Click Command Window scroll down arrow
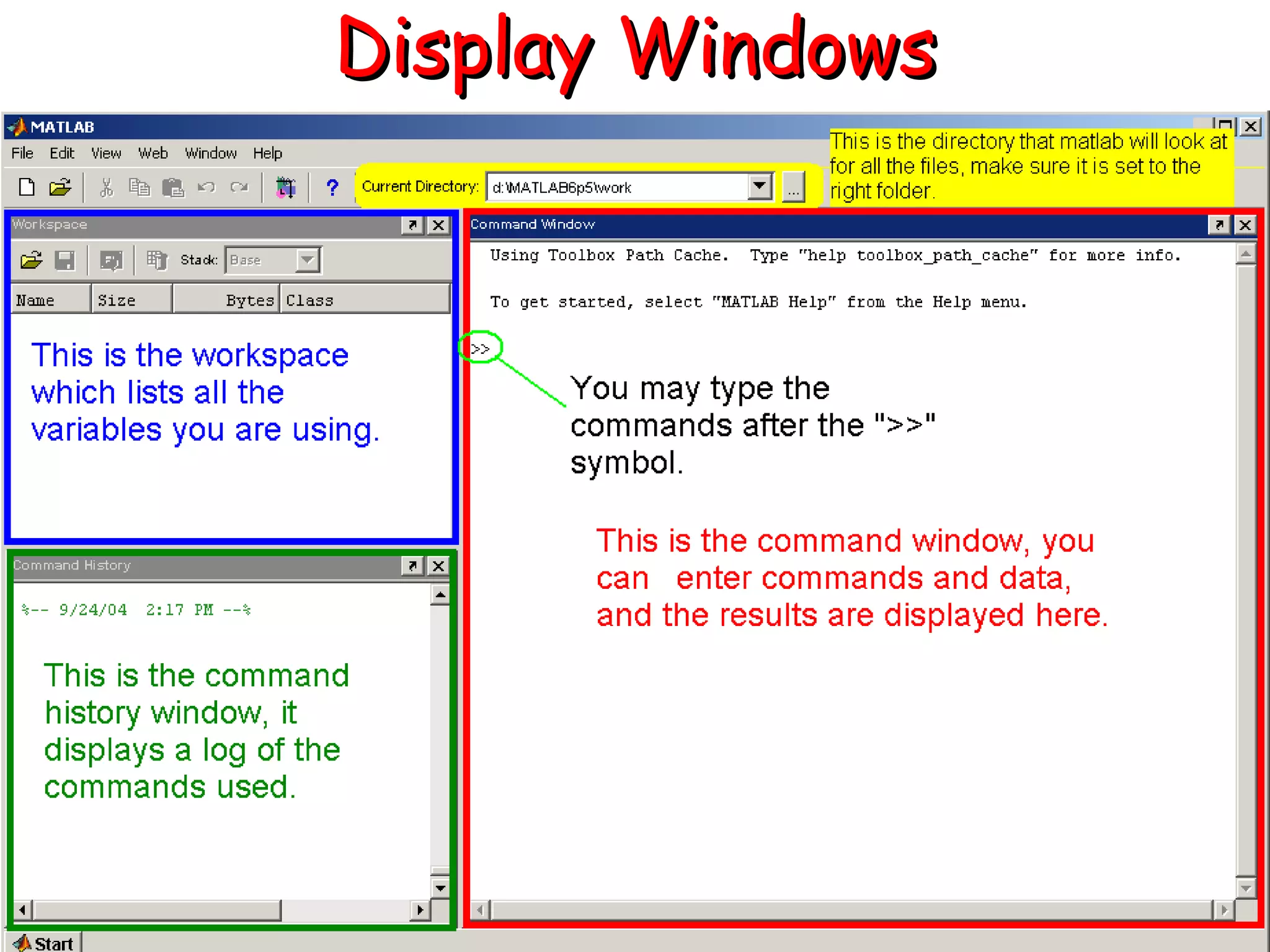Image resolution: width=1270 pixels, height=952 pixels. (1246, 888)
